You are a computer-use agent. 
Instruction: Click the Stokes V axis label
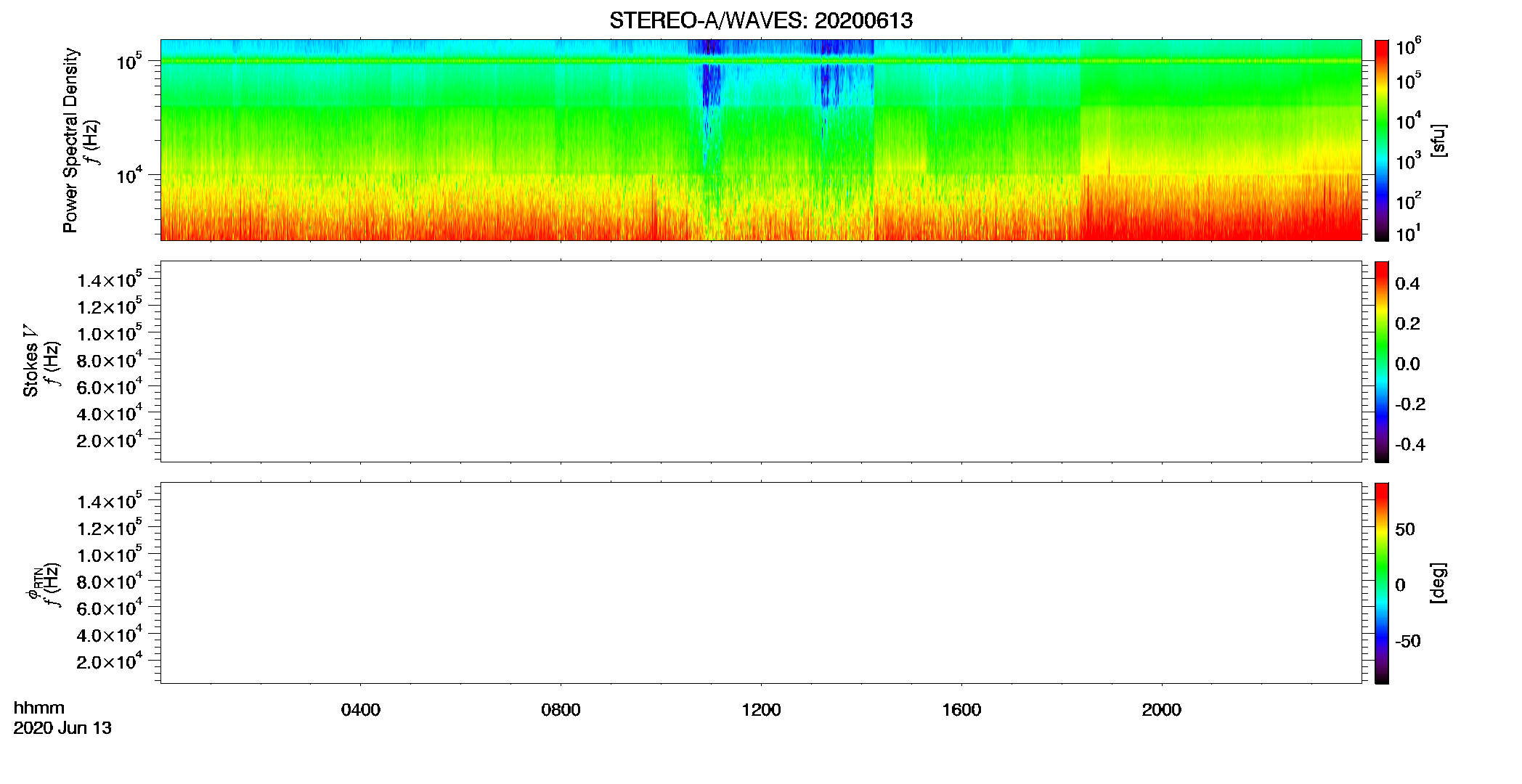tap(30, 361)
